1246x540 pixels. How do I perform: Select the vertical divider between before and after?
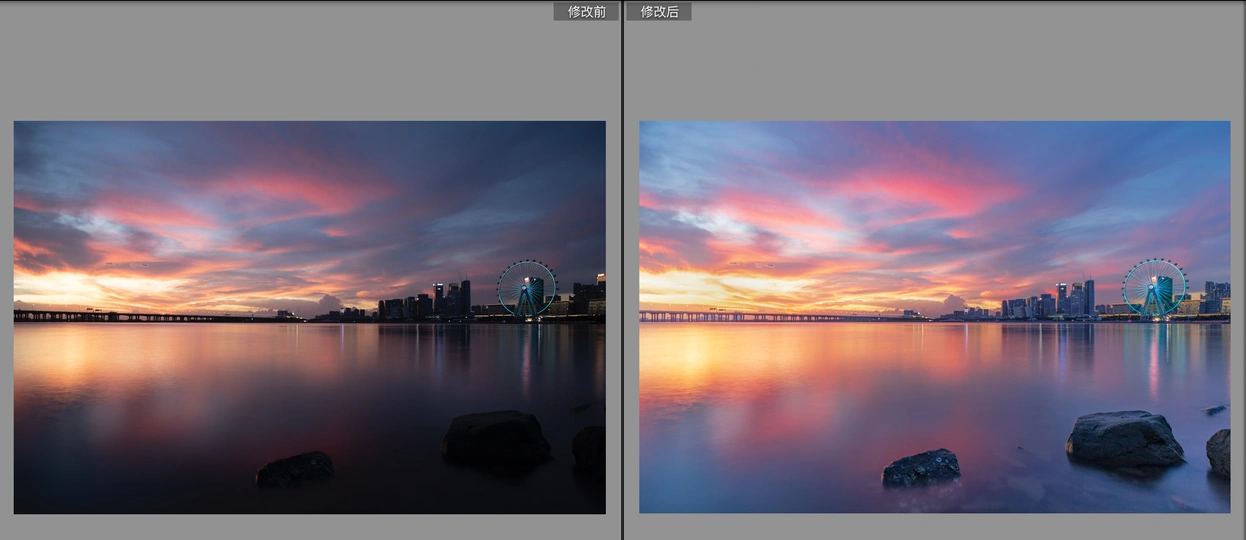[622, 270]
